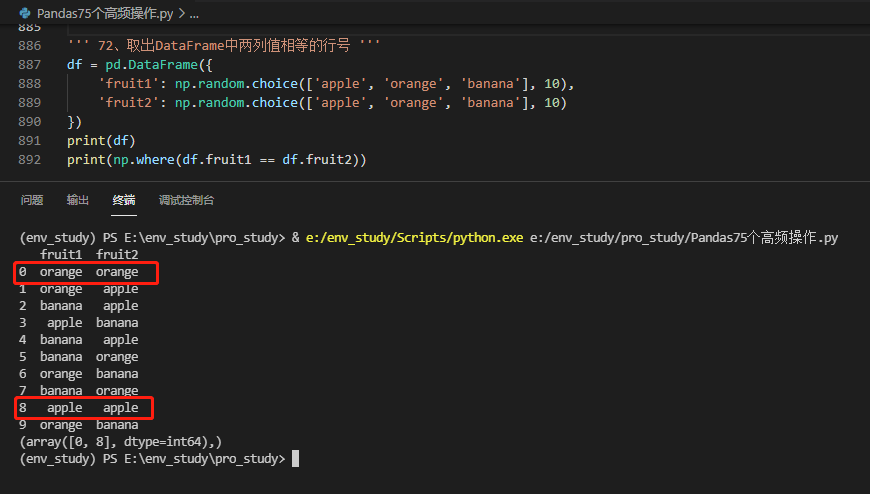Click output row 9 'orange banana'
This screenshot has width=870, height=494.
[78, 425]
